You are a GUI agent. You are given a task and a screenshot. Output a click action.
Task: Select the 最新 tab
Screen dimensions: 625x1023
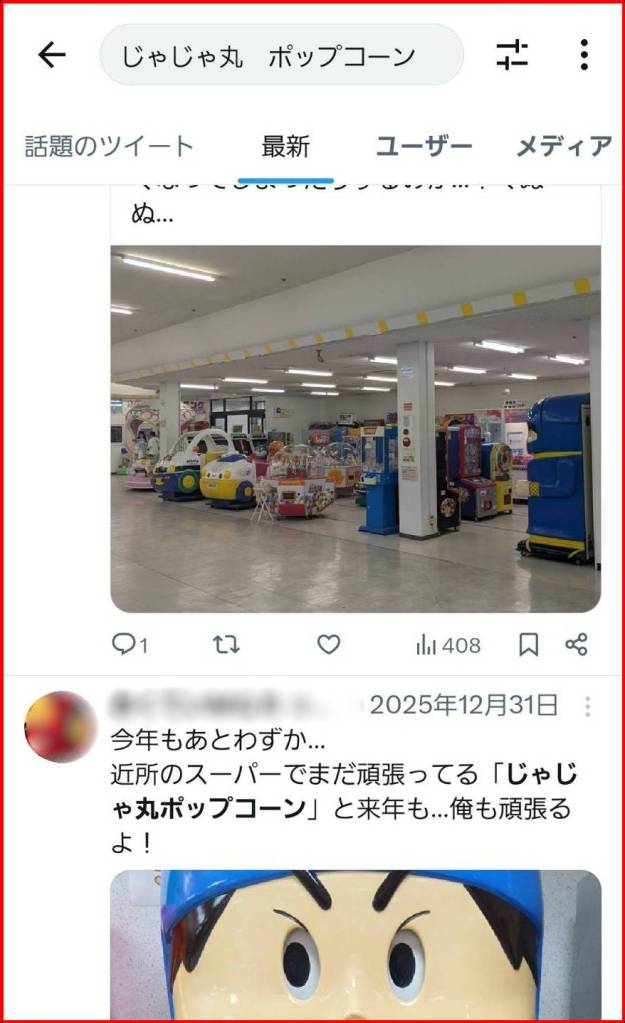click(286, 147)
